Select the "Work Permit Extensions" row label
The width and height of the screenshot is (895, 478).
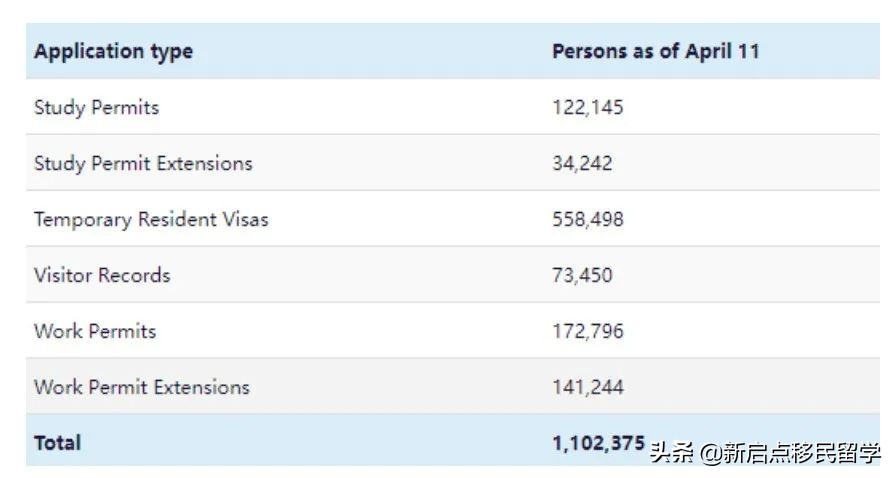pyautogui.click(x=142, y=388)
